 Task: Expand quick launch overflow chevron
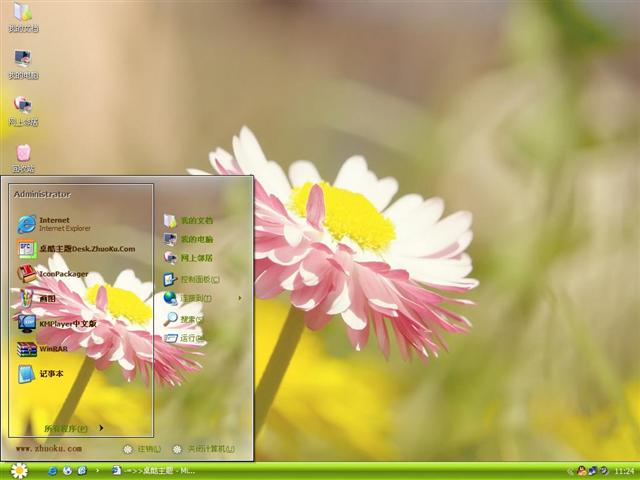[x=97, y=471]
